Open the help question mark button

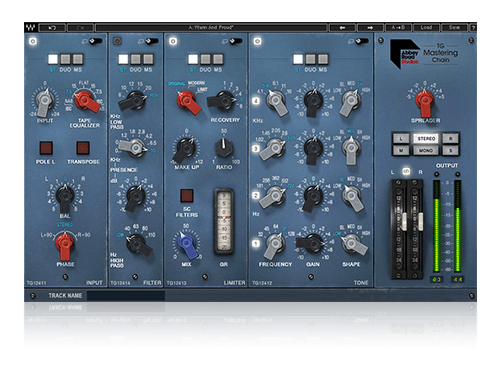click(x=473, y=28)
